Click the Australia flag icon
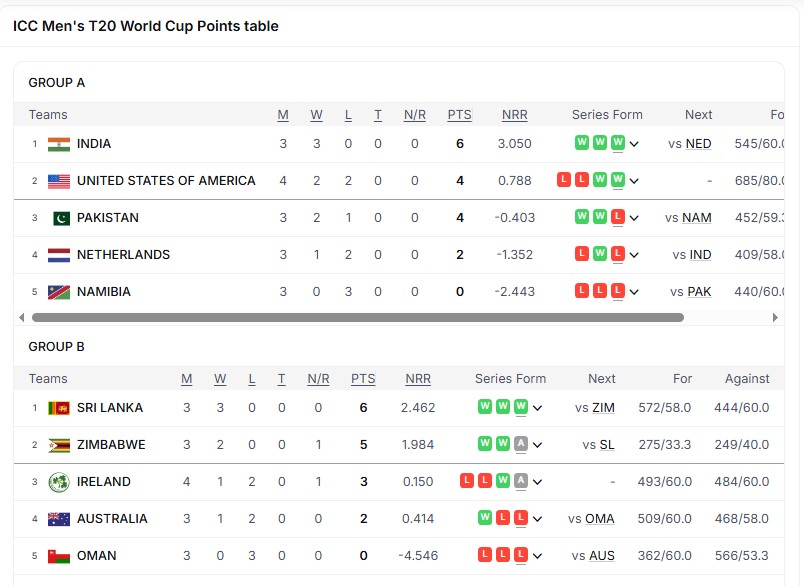Screen dimensions: 804x586 (x=58, y=519)
